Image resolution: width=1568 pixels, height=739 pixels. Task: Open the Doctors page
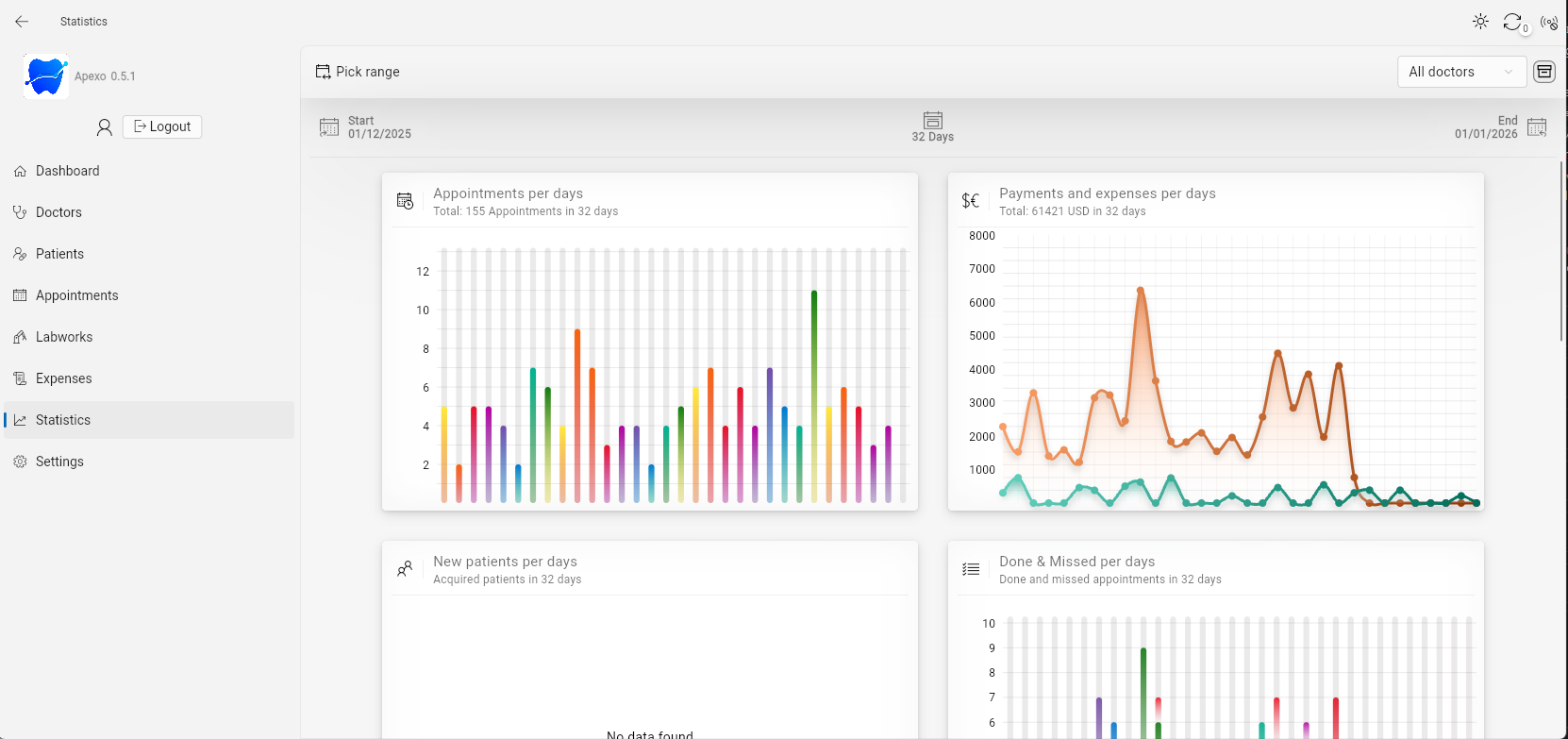coord(149,212)
